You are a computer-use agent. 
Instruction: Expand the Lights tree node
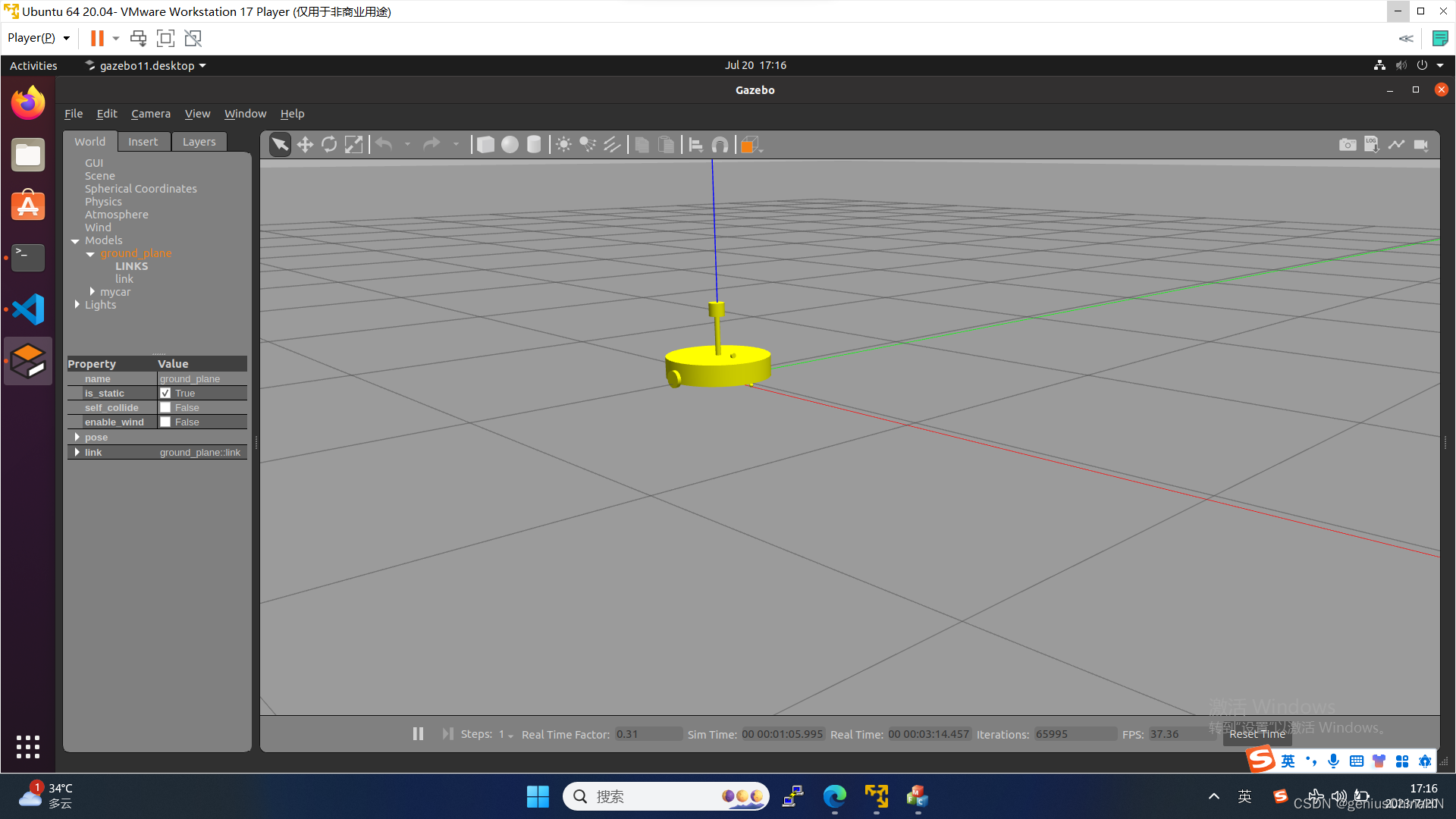coord(77,305)
